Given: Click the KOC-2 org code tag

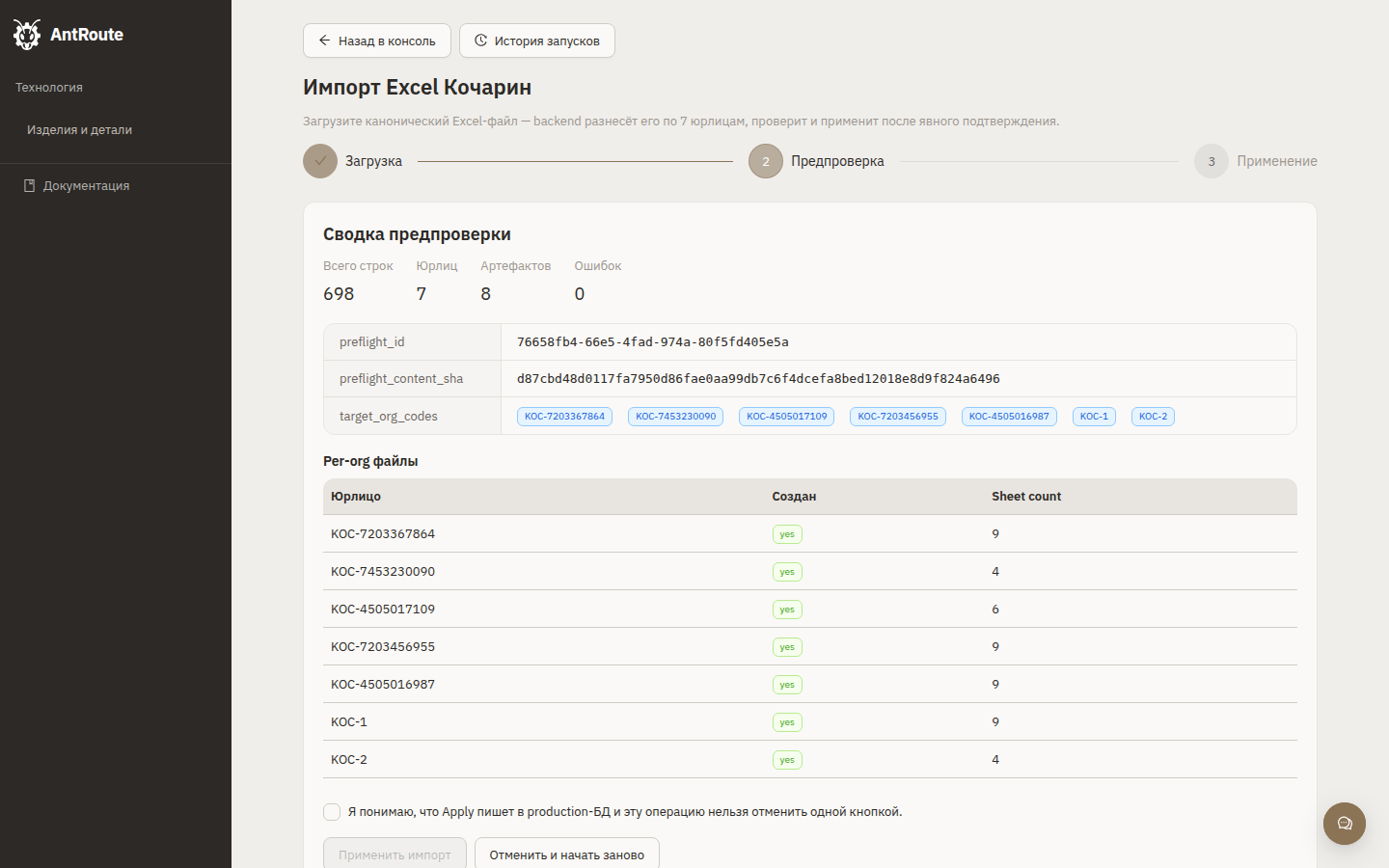Looking at the screenshot, I should (x=1153, y=417).
